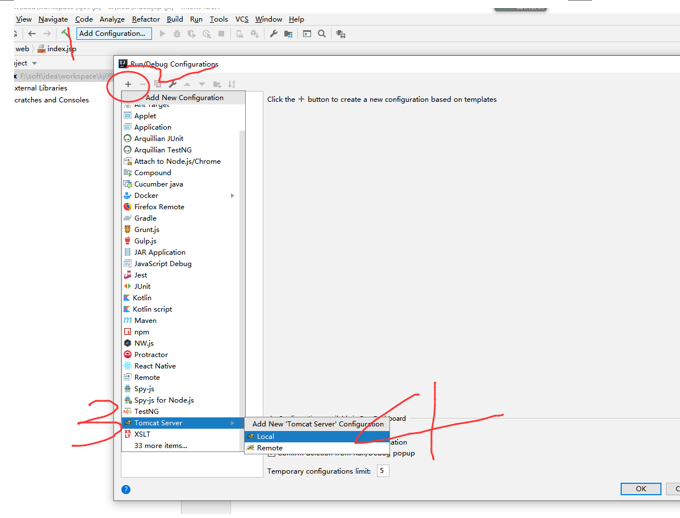Click the plus Add New Configuration icon
Screen dimensions: 680x518
click(128, 84)
